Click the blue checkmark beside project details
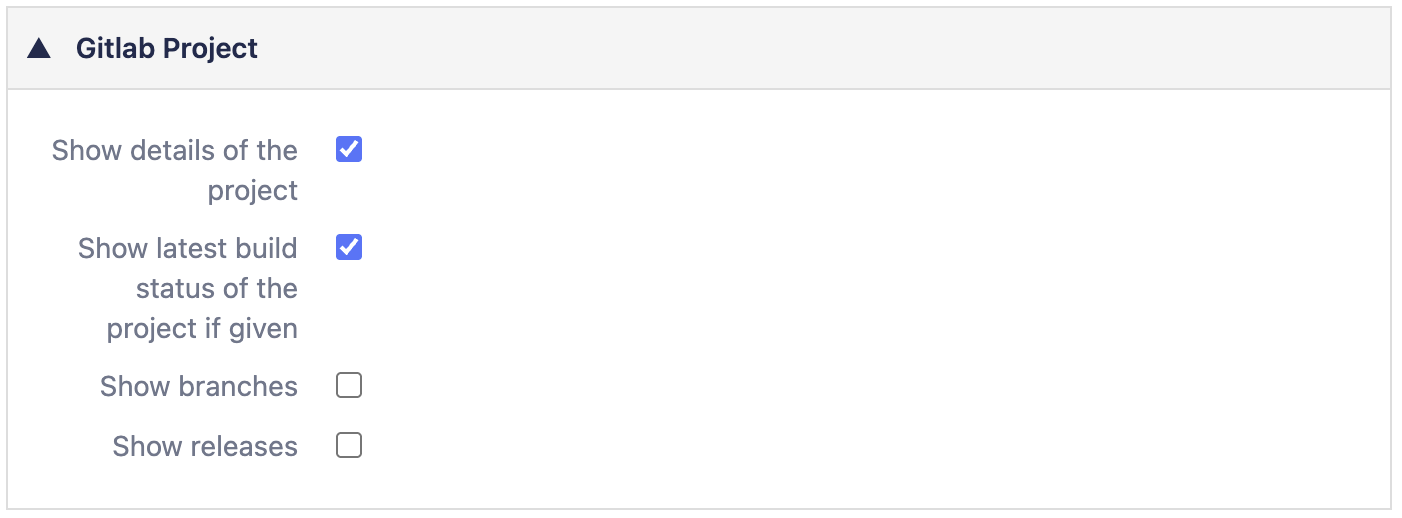The height and width of the screenshot is (518, 1402). pyautogui.click(x=349, y=150)
